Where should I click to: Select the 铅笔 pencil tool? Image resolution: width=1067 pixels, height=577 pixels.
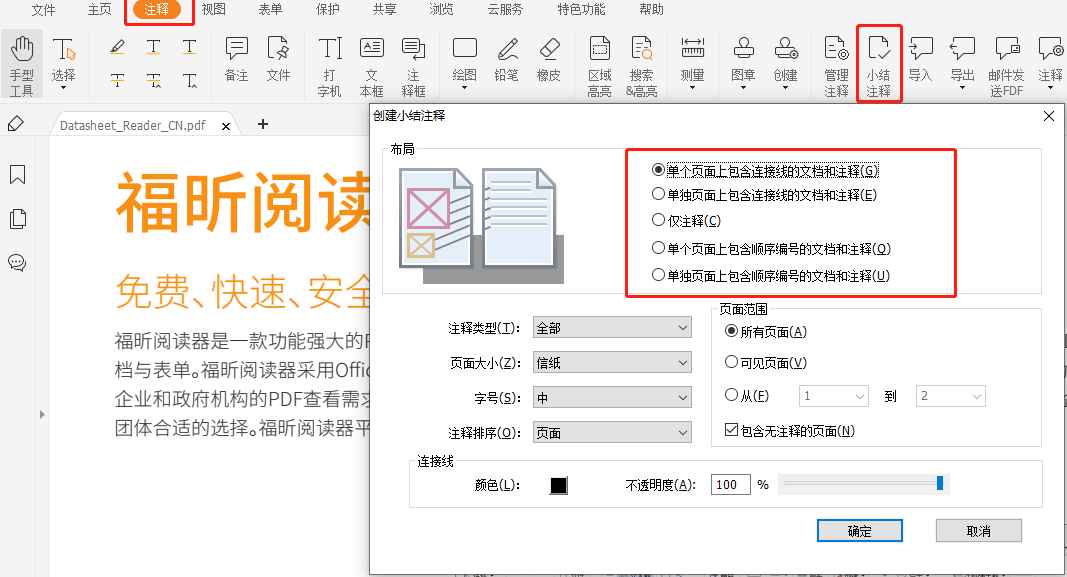tap(507, 58)
